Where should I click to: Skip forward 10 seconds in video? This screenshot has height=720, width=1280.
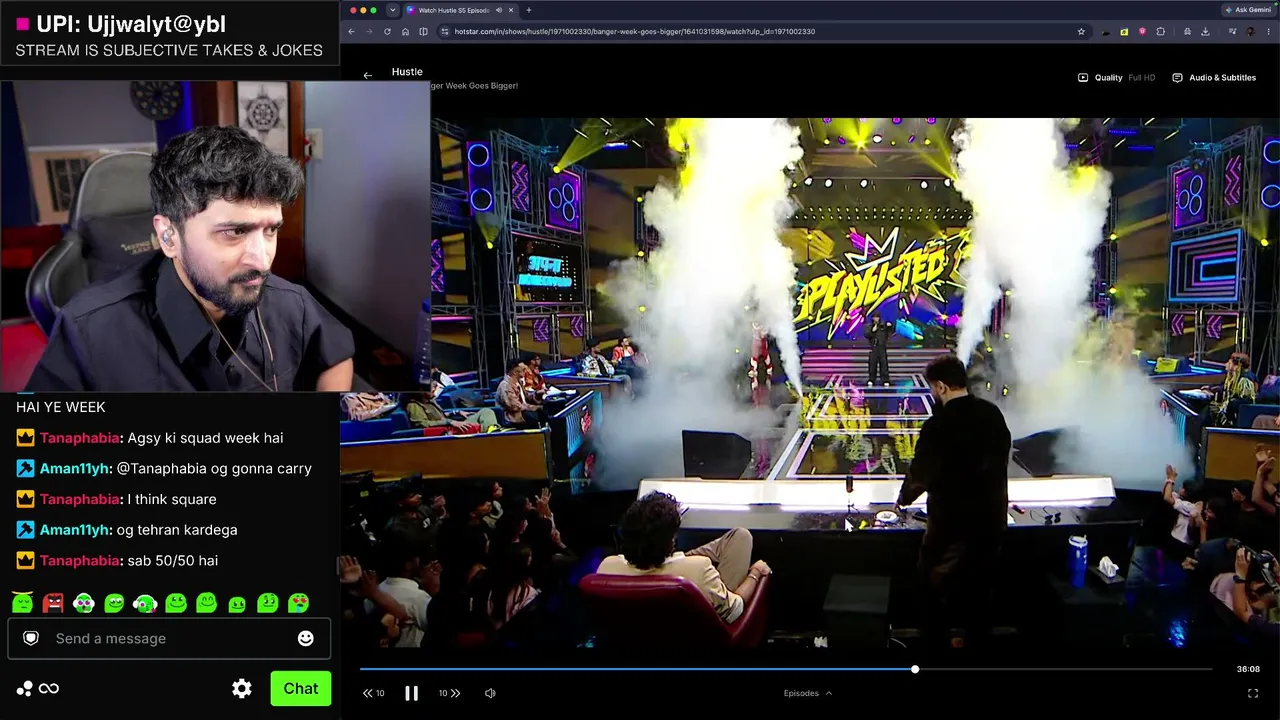pyautogui.click(x=450, y=693)
